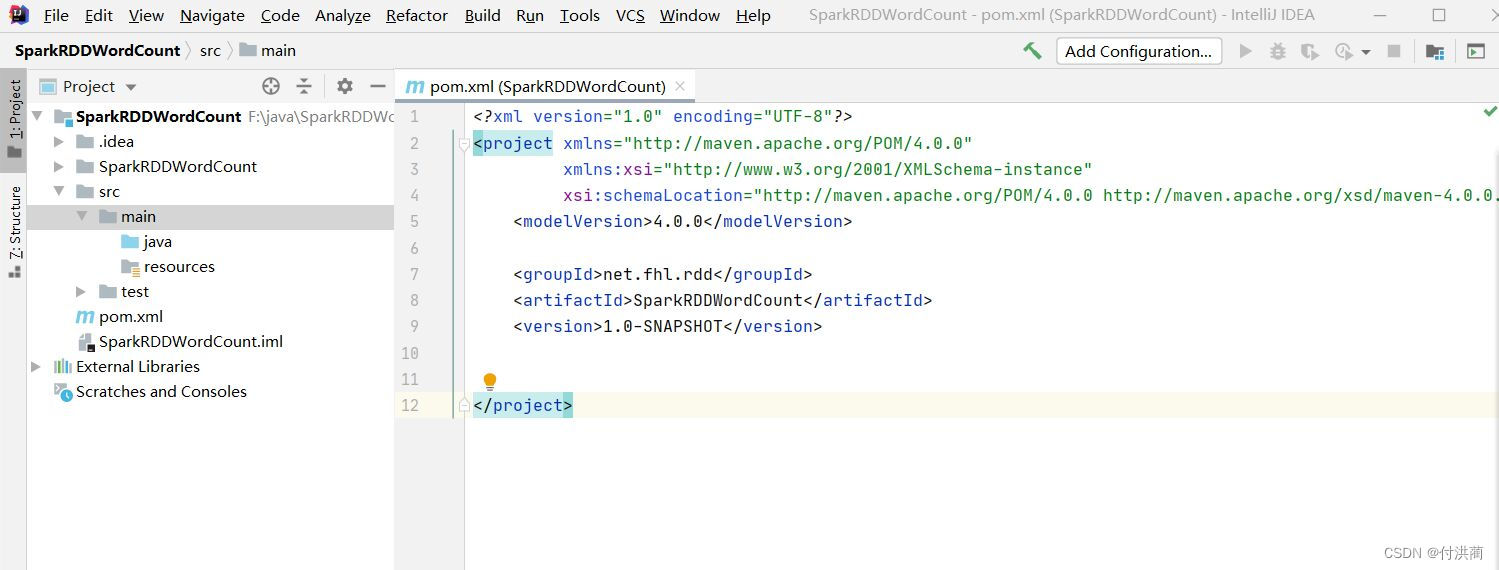Image resolution: width=1499 pixels, height=570 pixels.
Task: Click line number 10 in gutter
Action: tap(410, 353)
